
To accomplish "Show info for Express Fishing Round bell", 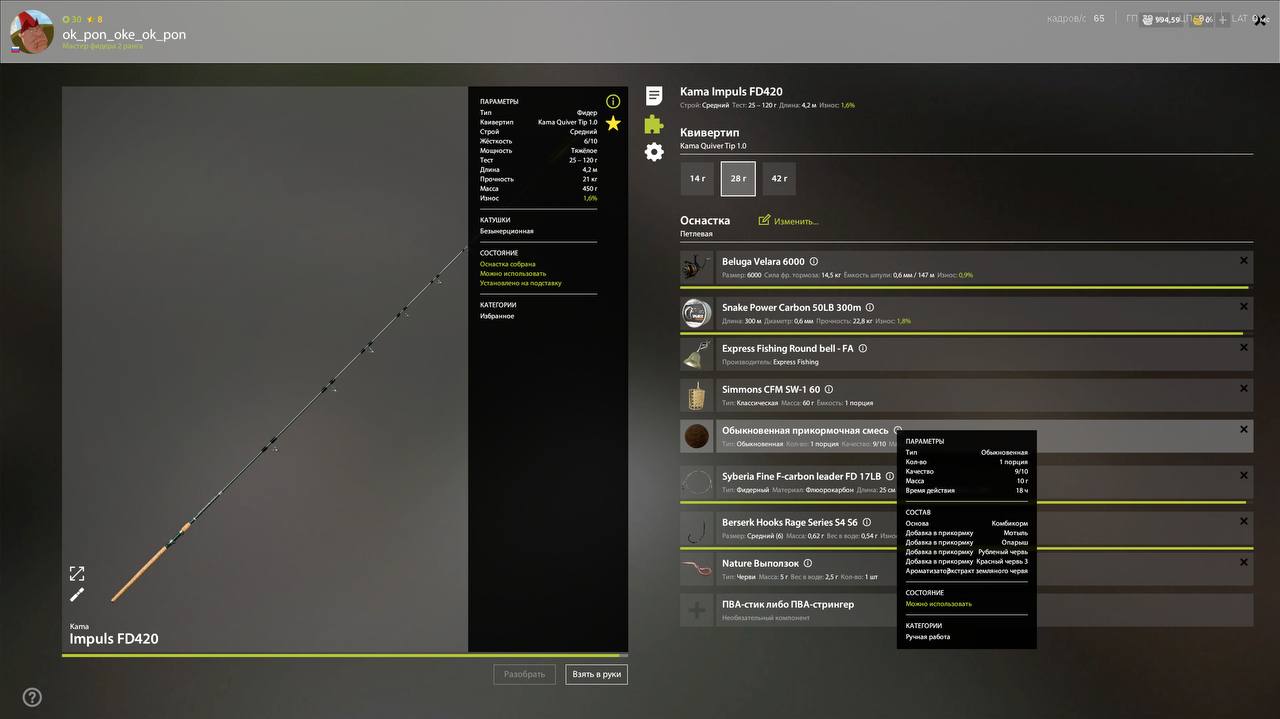I will (863, 349).
